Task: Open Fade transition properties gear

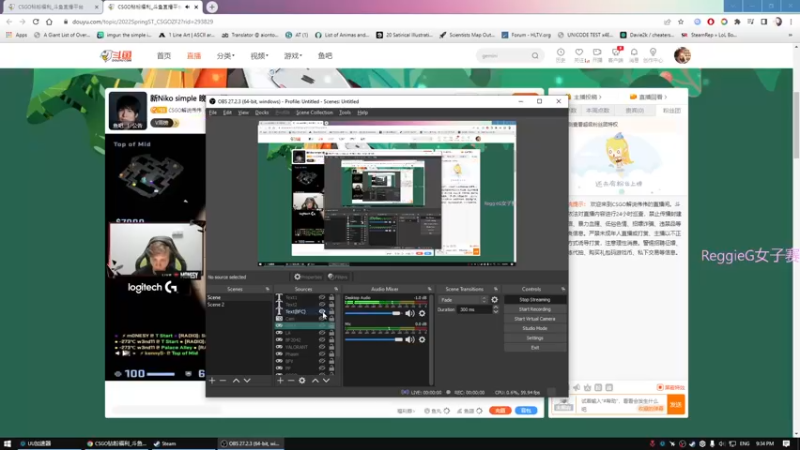Action: click(x=494, y=299)
